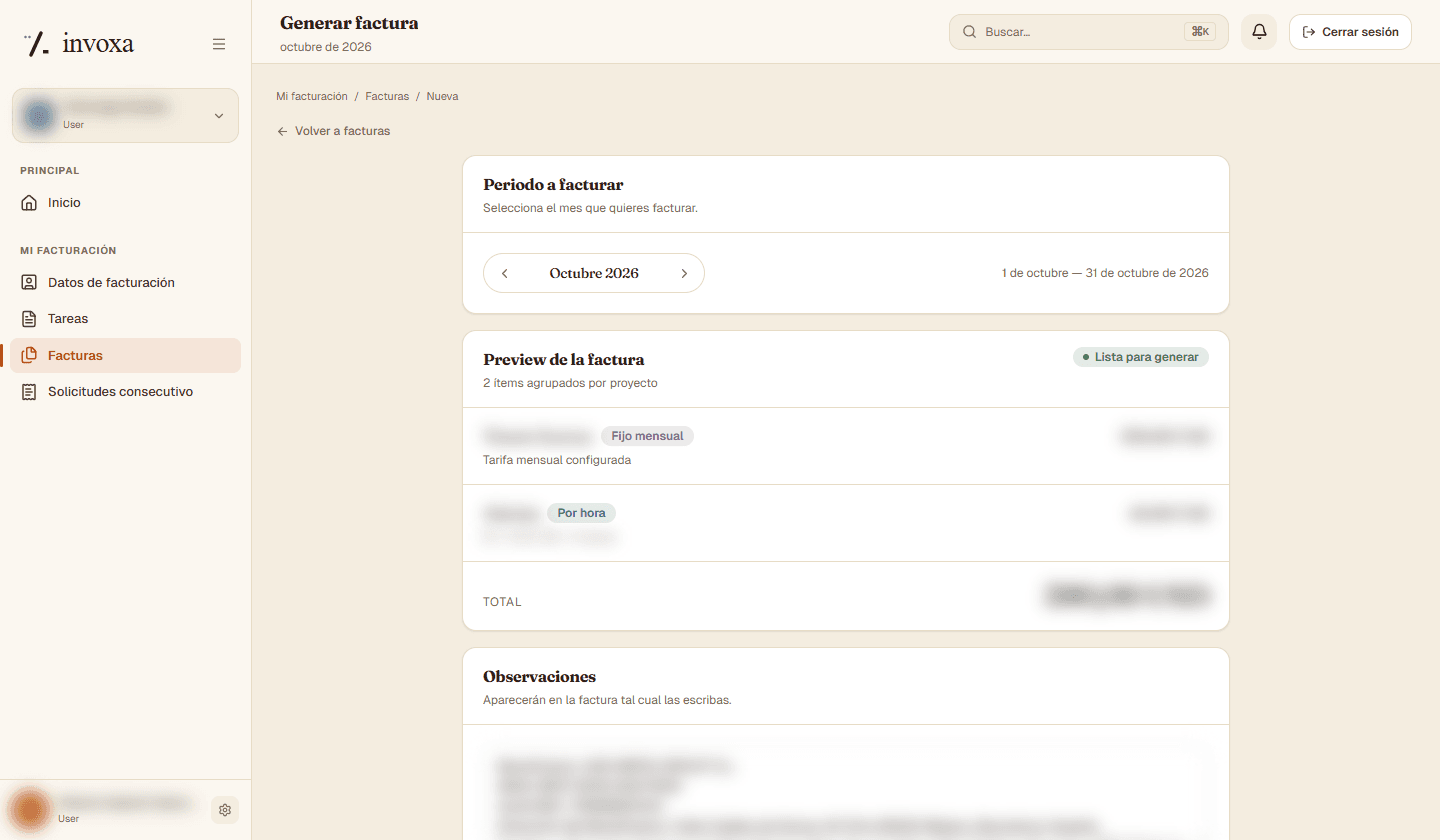
Task: Click the Cerrar sesión button
Action: click(1350, 32)
